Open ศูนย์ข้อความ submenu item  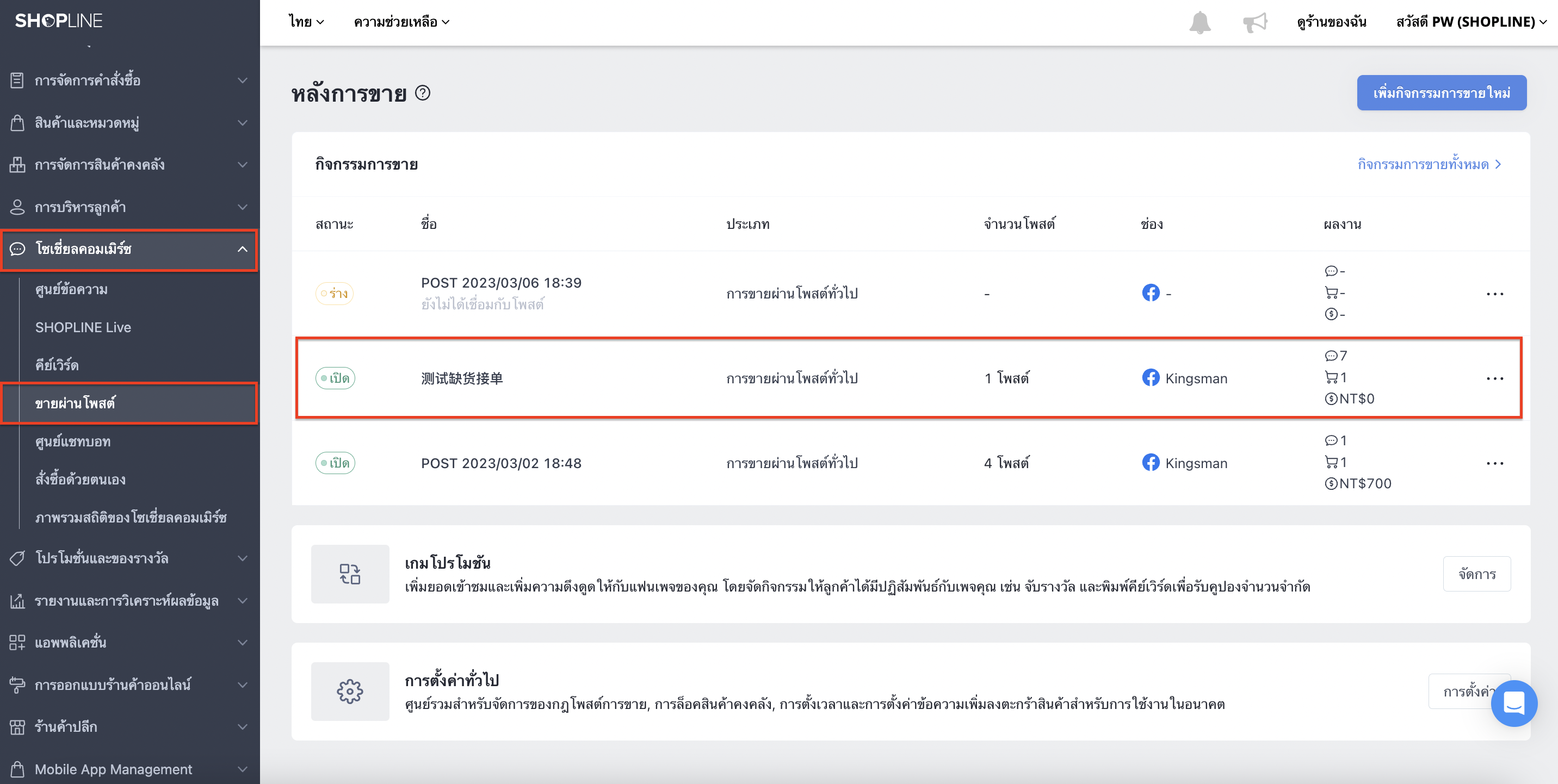pos(71,290)
